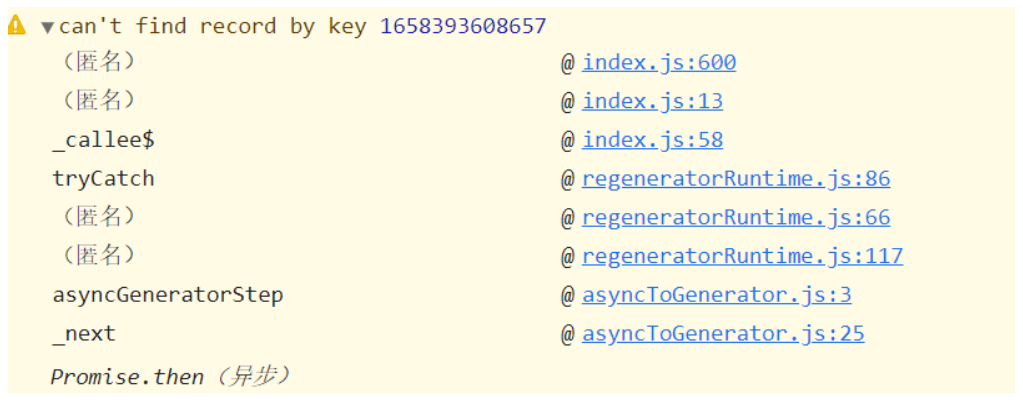Click the asyncGeneratorStep frame name
1023x401 pixels.
[x=167, y=295]
